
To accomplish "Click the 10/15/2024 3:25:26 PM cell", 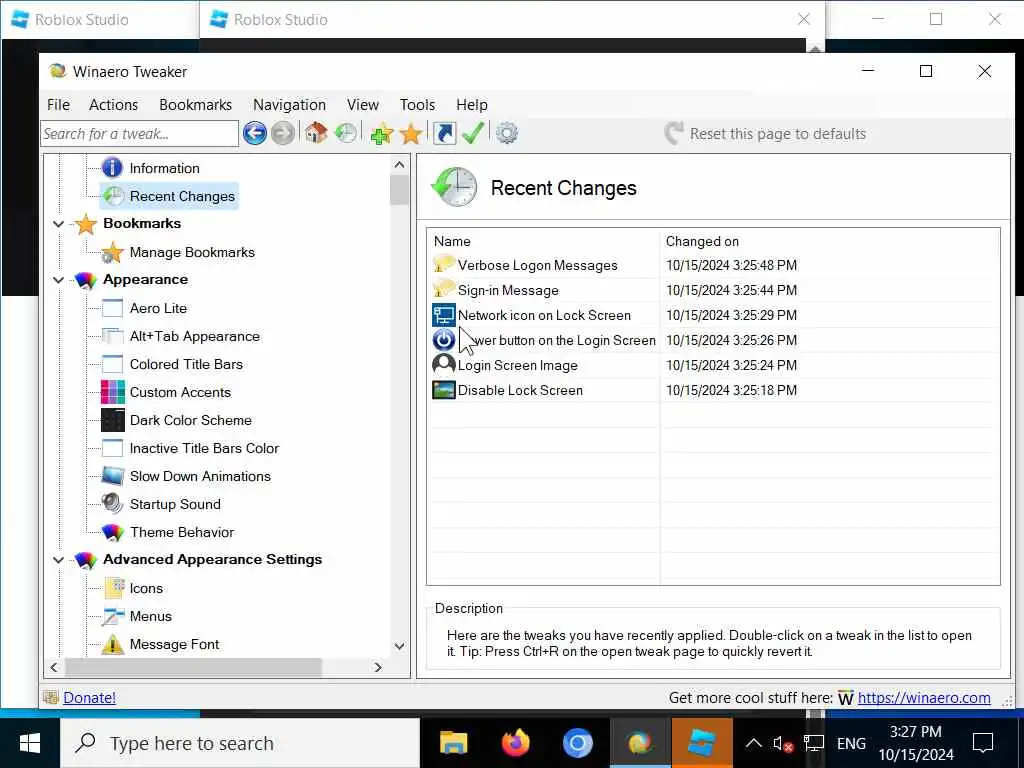I will point(731,340).
